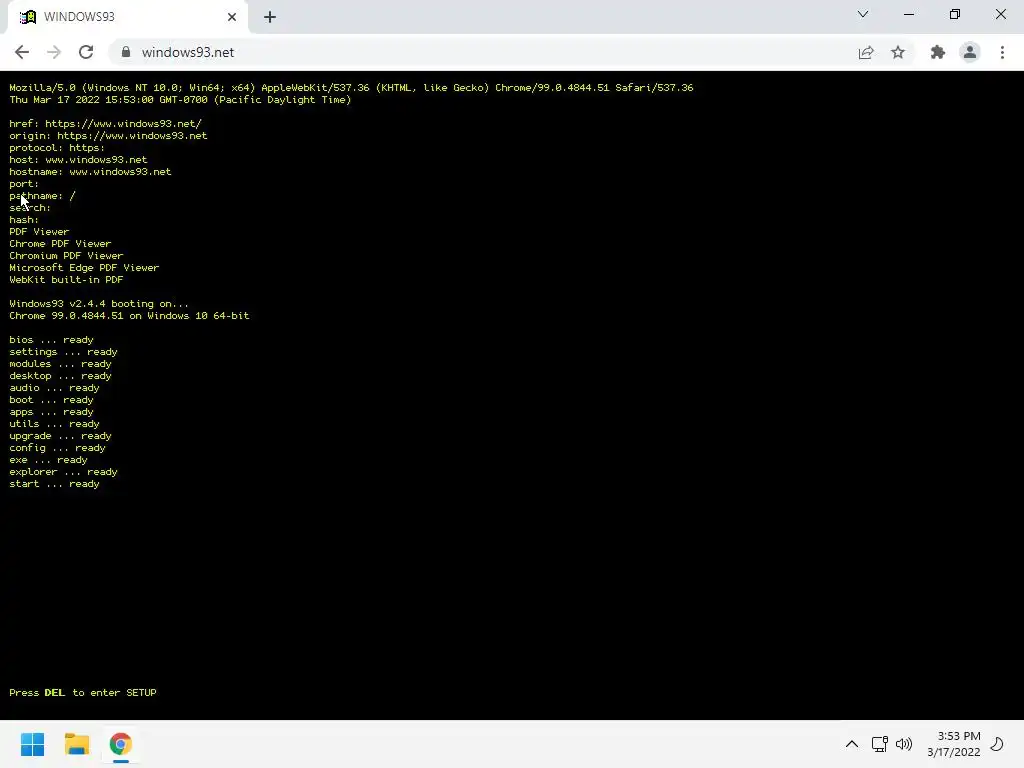Click the 'bios ... ready' line
The image size is (1024, 768).
52,340
